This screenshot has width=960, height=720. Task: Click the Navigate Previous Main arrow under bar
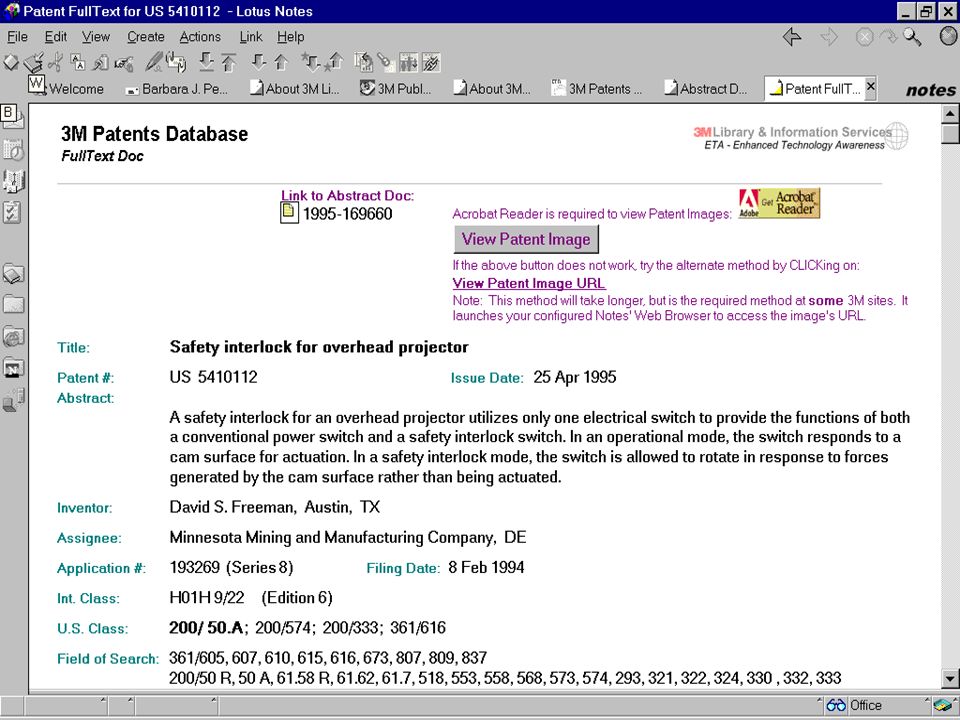pos(229,61)
